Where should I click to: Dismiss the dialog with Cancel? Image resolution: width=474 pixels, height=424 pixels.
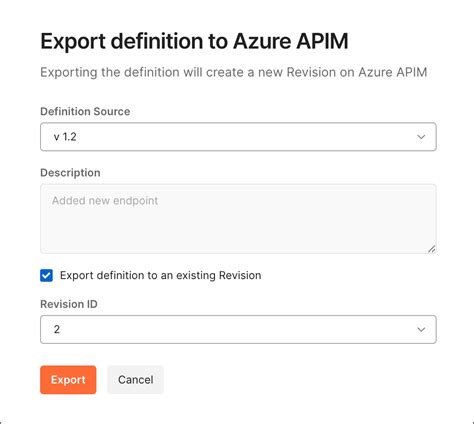(135, 380)
